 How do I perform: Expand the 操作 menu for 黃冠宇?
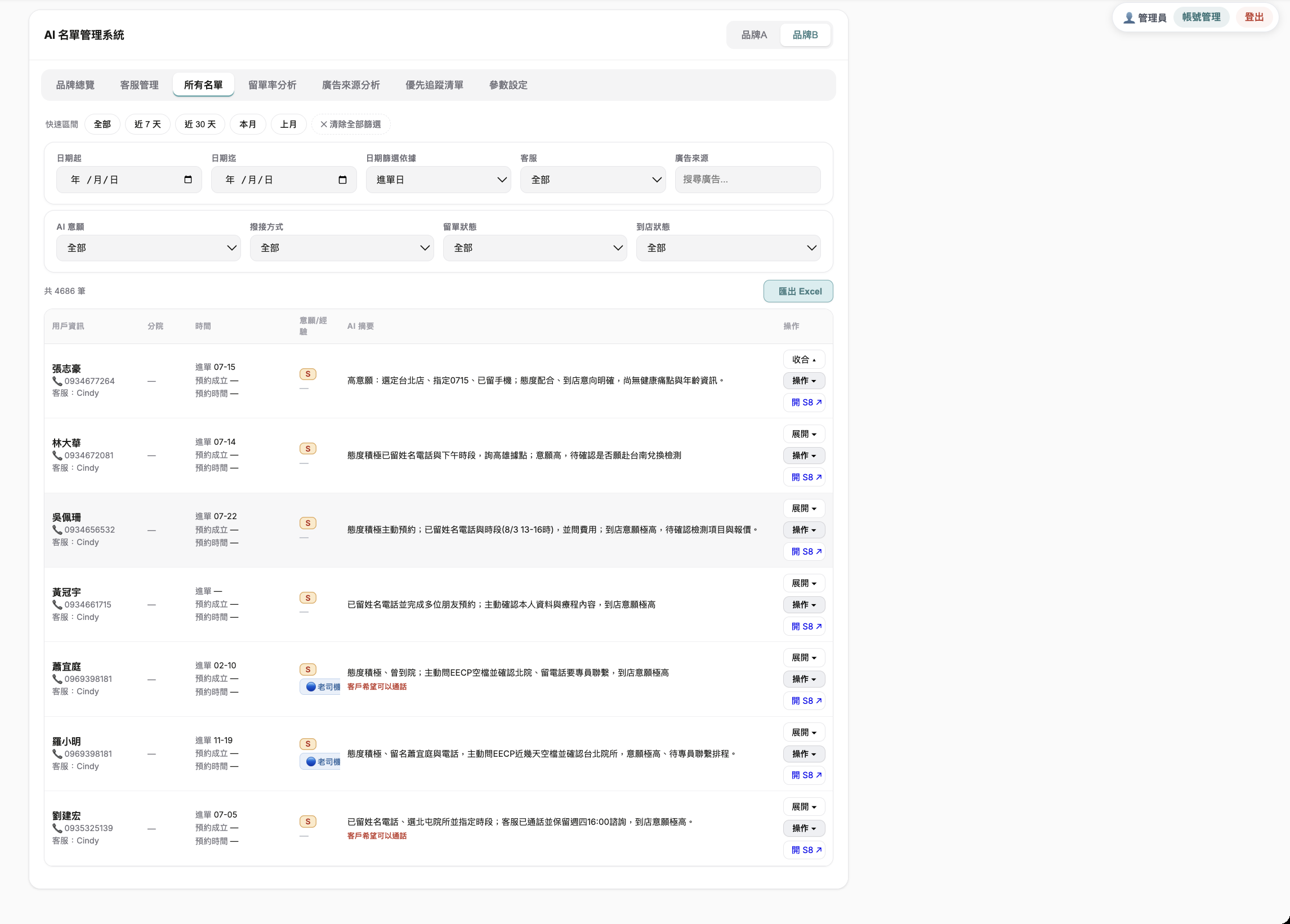[x=804, y=604]
